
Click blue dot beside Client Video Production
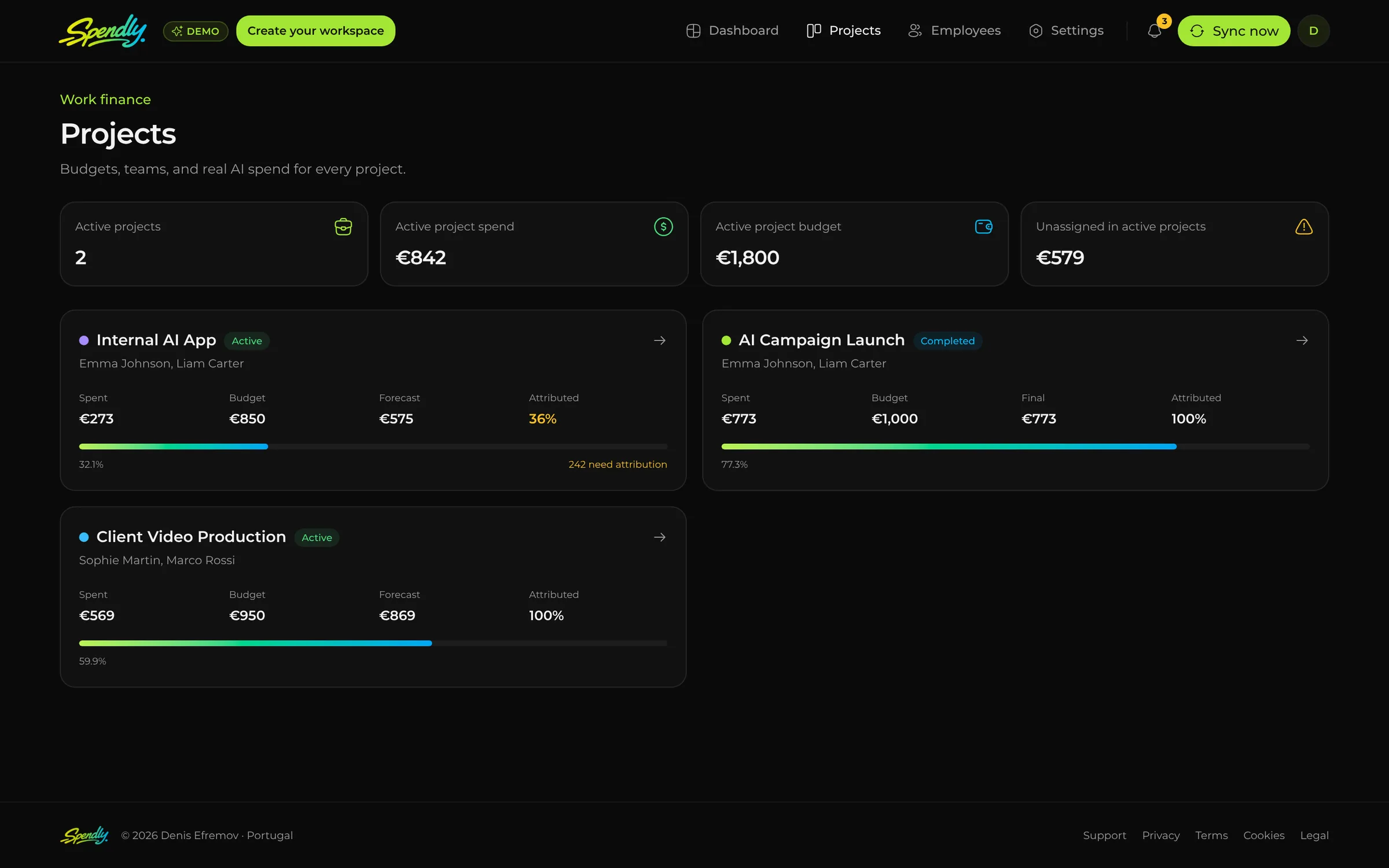click(84, 537)
